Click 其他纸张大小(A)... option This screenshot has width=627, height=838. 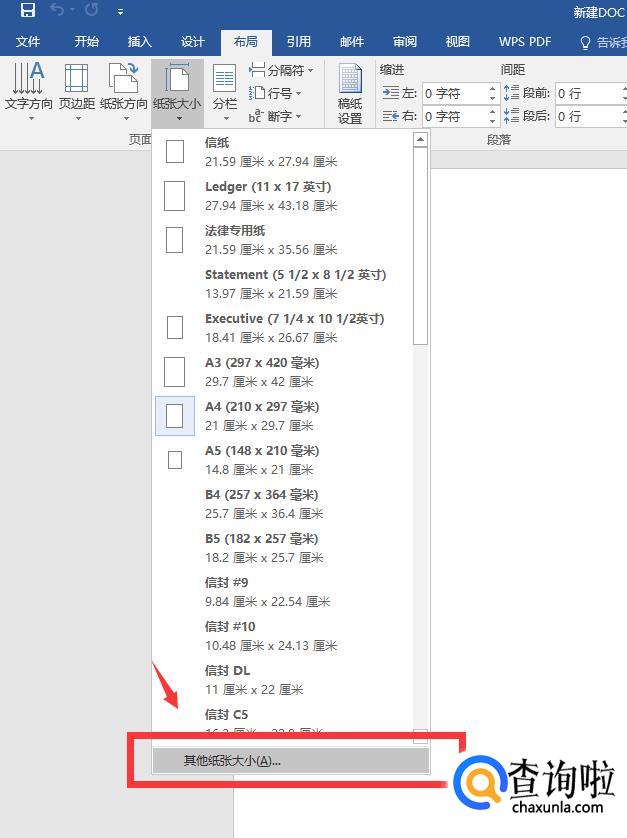pyautogui.click(x=291, y=761)
